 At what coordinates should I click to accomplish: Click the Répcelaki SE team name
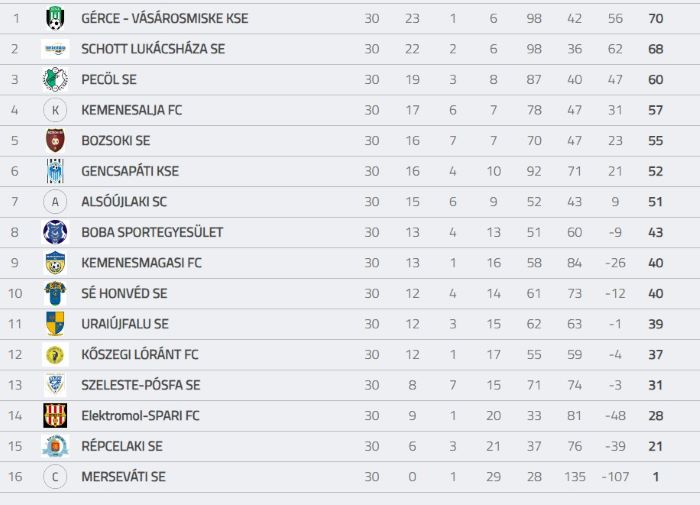(122, 446)
